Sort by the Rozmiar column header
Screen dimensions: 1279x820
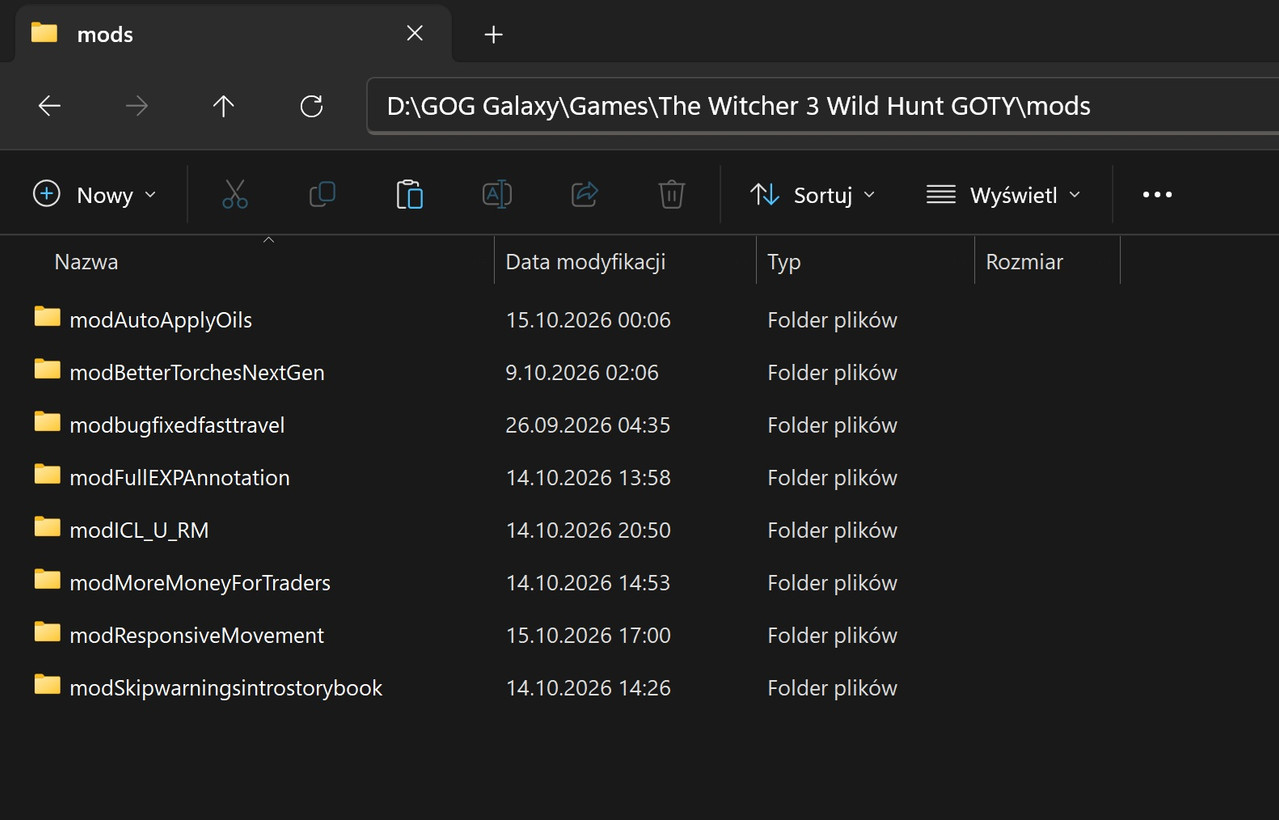coord(1024,262)
